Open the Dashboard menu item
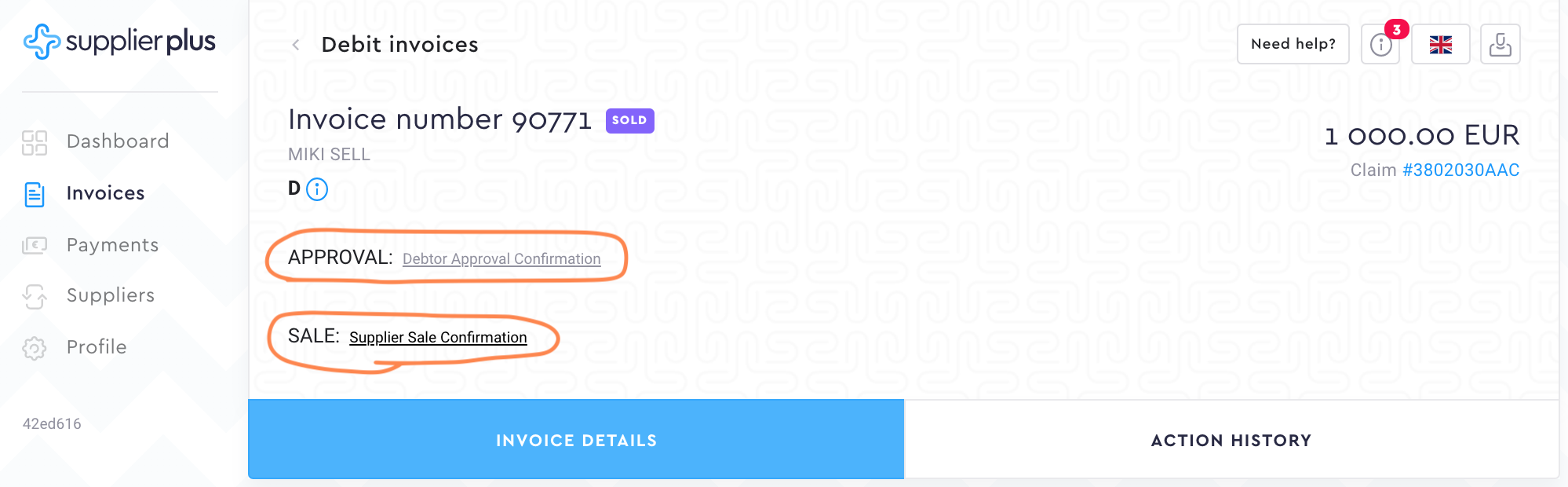Viewport: 1568px width, 487px height. pyautogui.click(x=118, y=141)
